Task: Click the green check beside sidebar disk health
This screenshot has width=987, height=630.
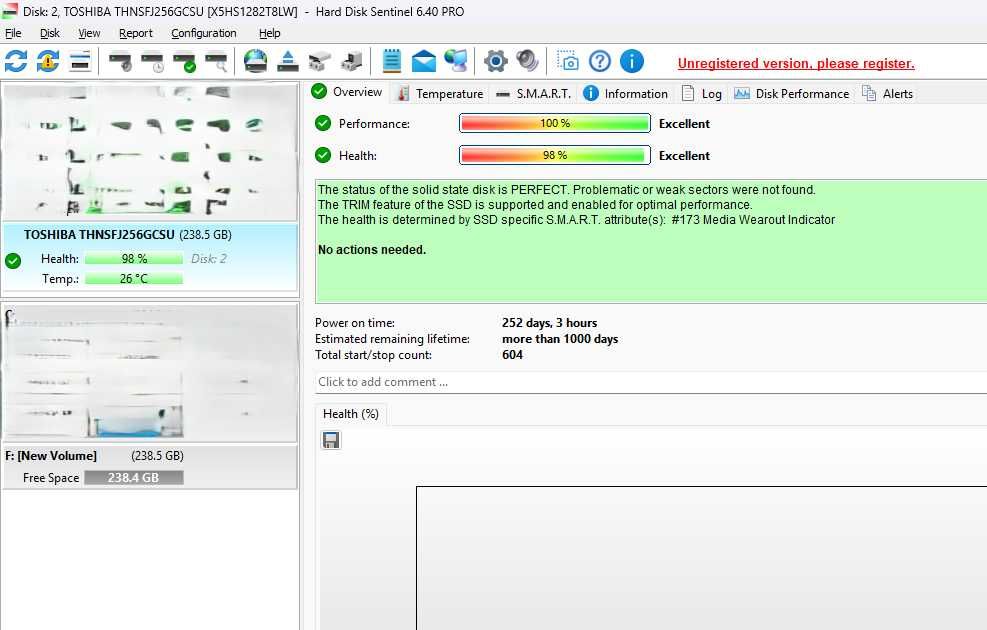Action: pos(13,261)
